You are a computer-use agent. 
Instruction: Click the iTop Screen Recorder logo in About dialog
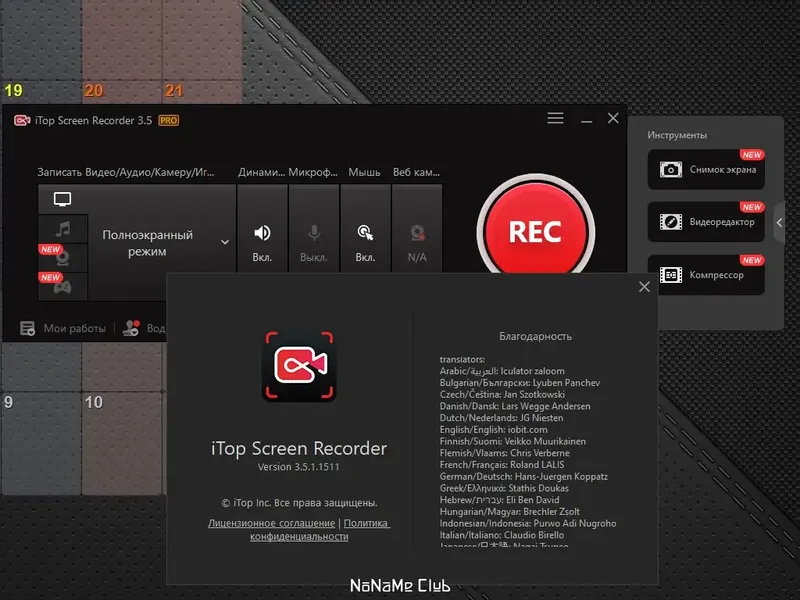[299, 366]
